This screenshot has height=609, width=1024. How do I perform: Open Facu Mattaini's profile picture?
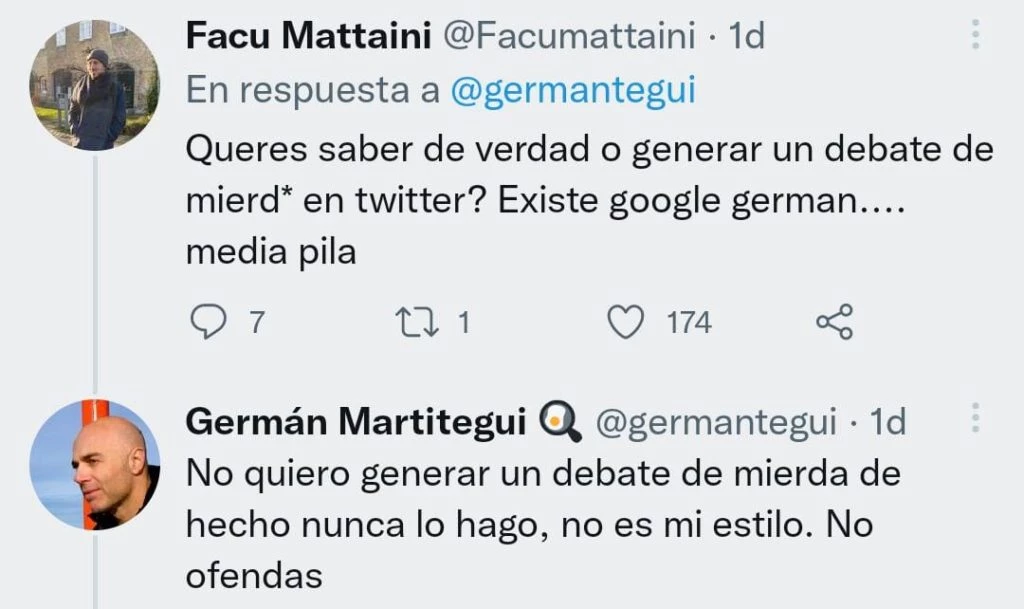pos(94,85)
